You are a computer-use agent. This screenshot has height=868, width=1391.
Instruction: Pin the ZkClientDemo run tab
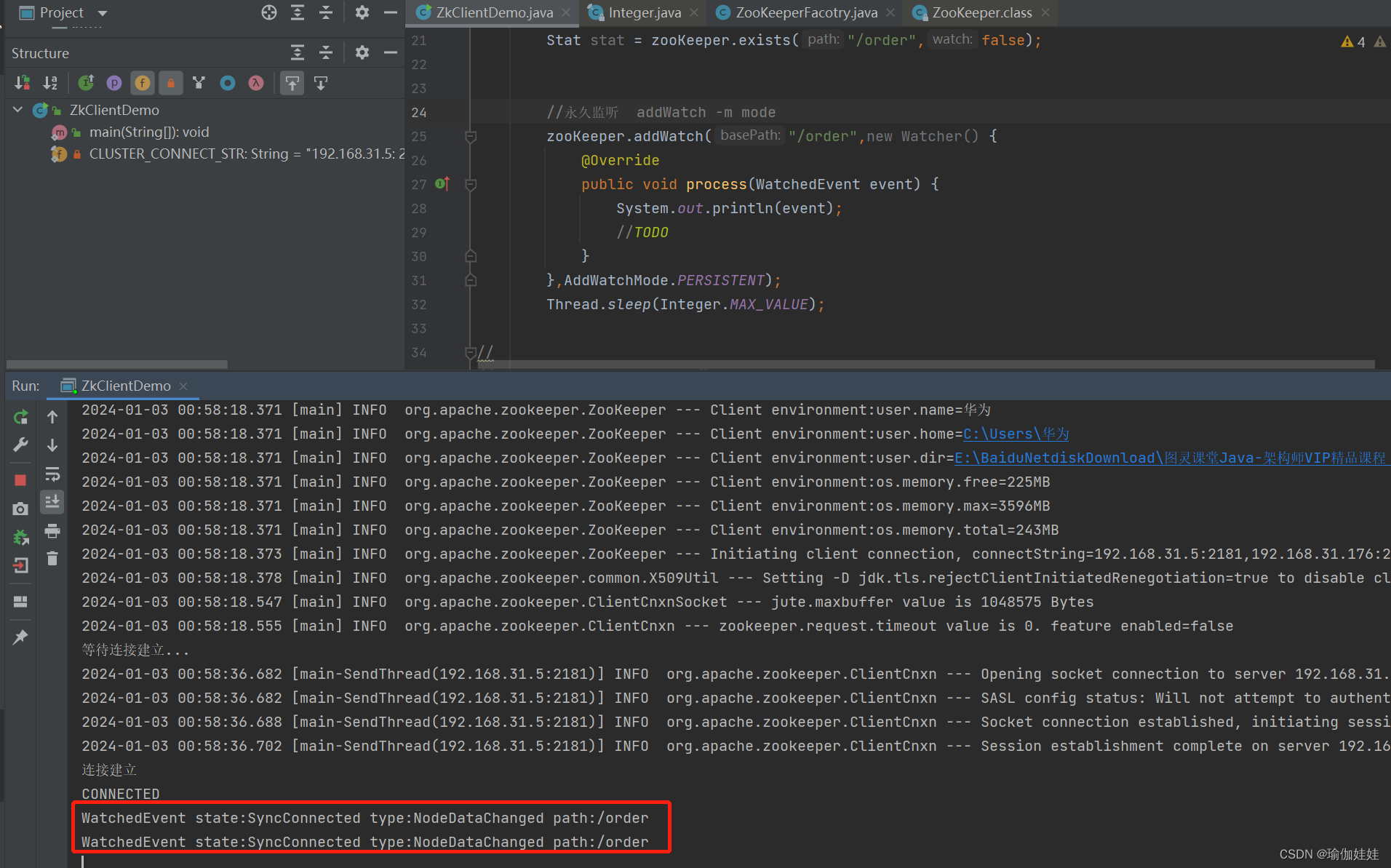pos(20,637)
